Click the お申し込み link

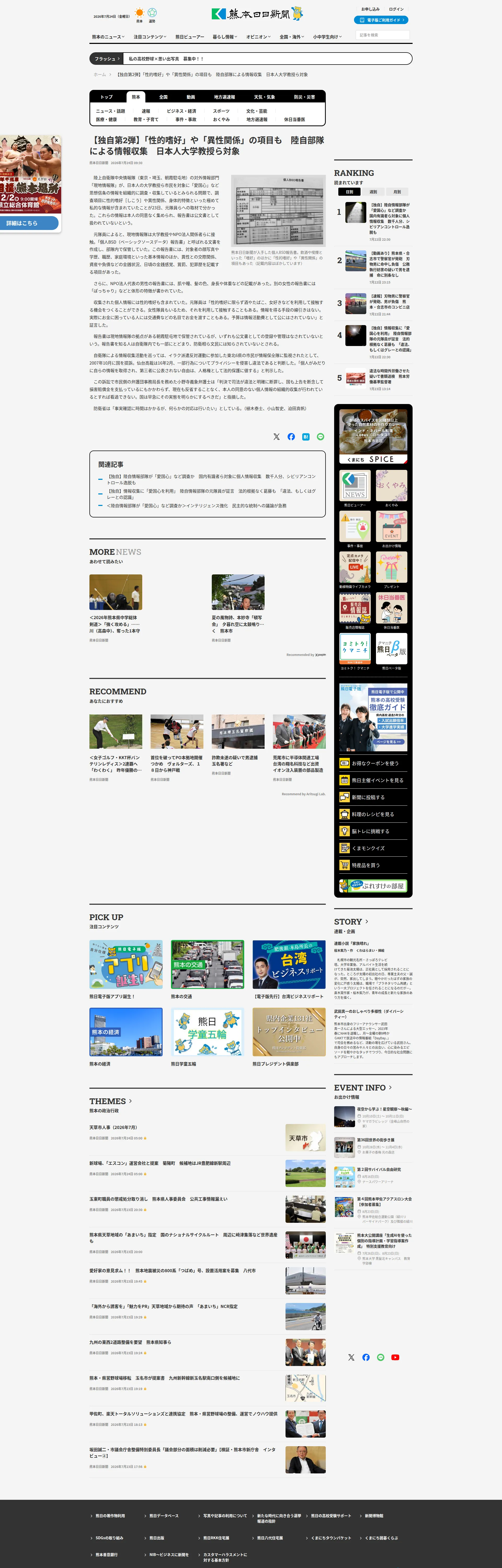click(x=370, y=9)
